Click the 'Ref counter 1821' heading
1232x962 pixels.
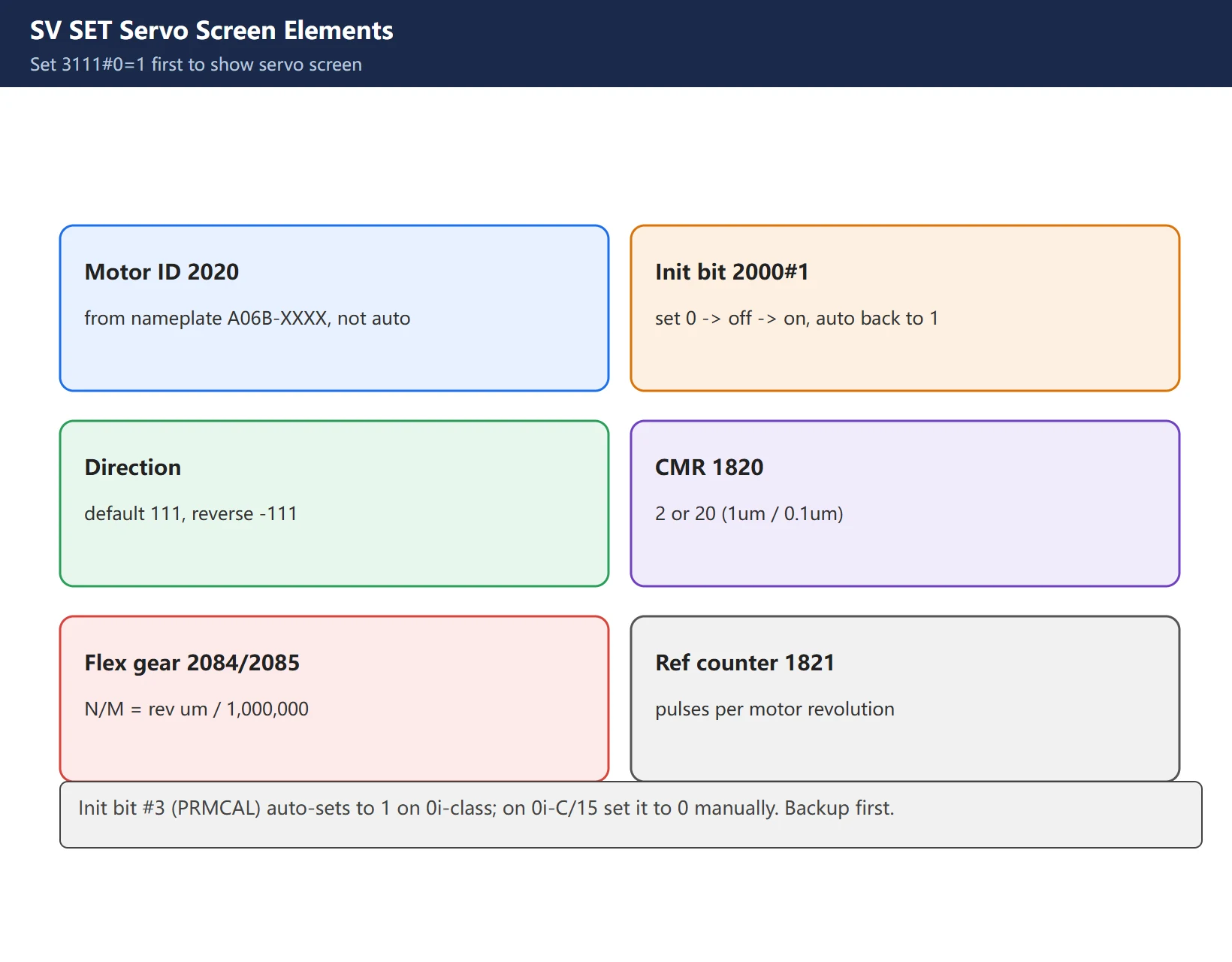744,663
